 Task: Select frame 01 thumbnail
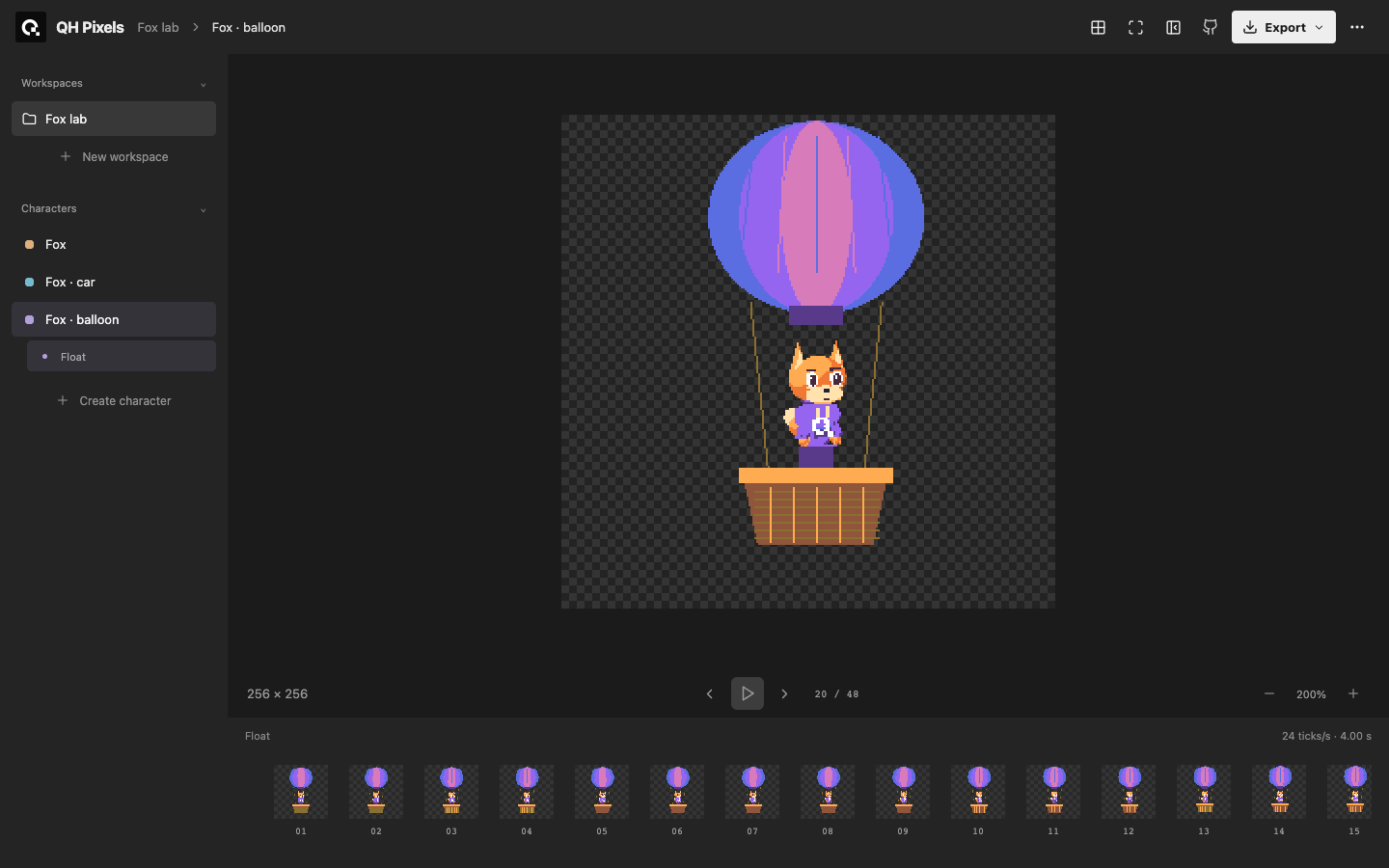(301, 792)
